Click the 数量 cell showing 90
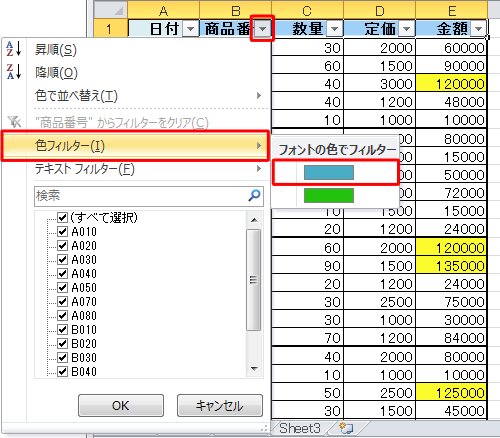The width and height of the screenshot is (500, 438). [x=307, y=266]
